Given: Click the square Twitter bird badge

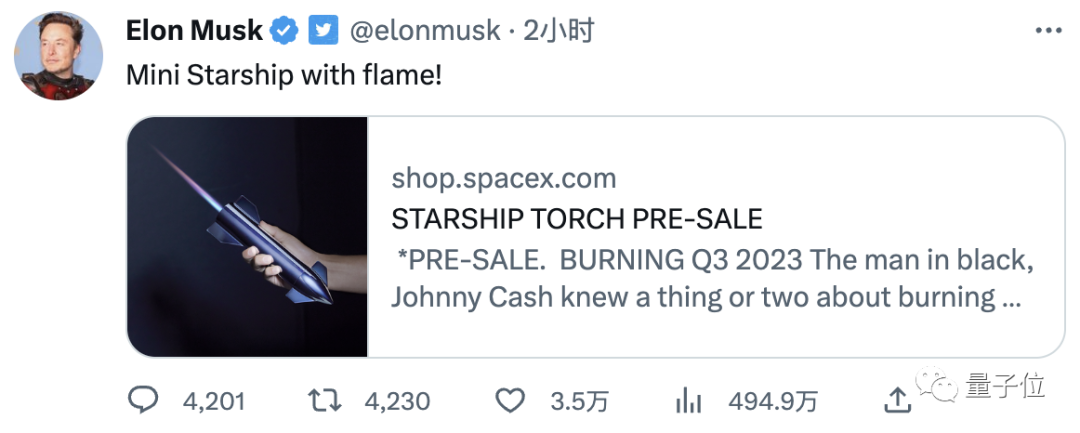Looking at the screenshot, I should [322, 31].
